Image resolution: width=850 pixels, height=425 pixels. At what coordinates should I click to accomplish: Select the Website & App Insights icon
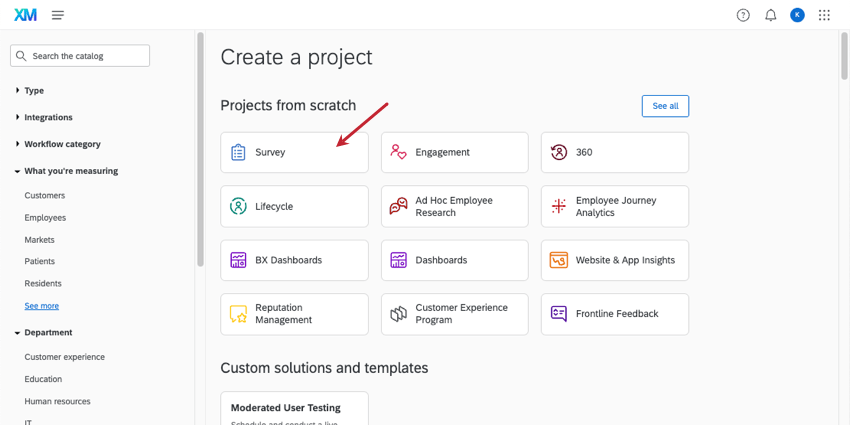pyautogui.click(x=558, y=260)
